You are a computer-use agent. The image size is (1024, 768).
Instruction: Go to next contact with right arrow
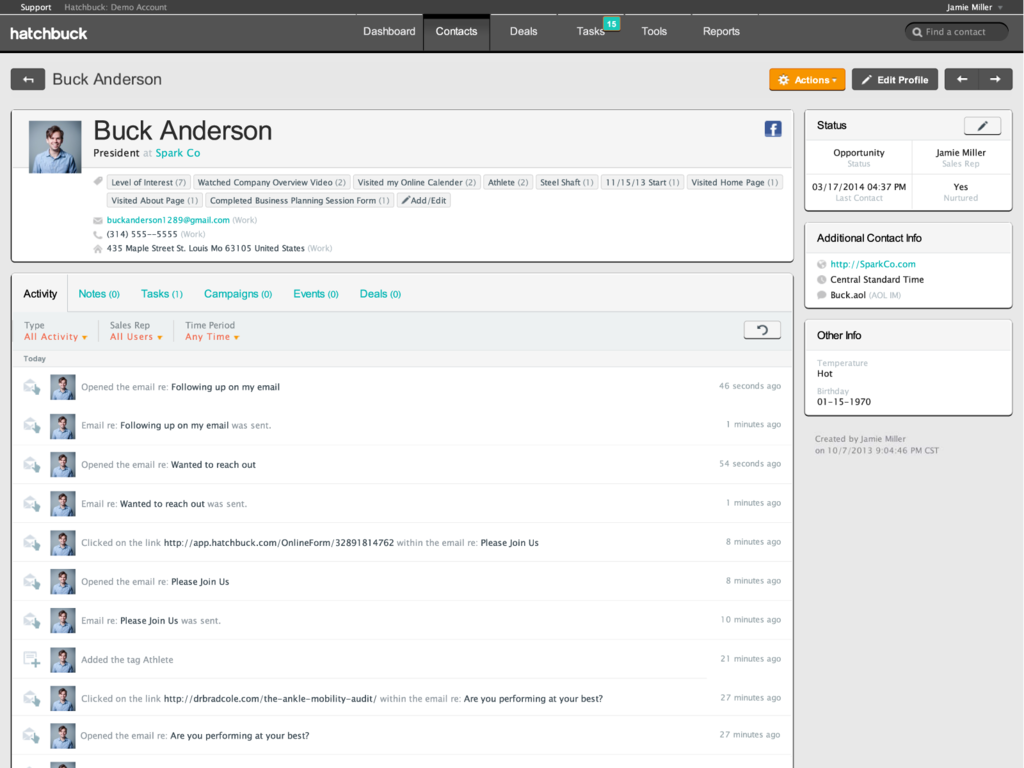click(995, 79)
